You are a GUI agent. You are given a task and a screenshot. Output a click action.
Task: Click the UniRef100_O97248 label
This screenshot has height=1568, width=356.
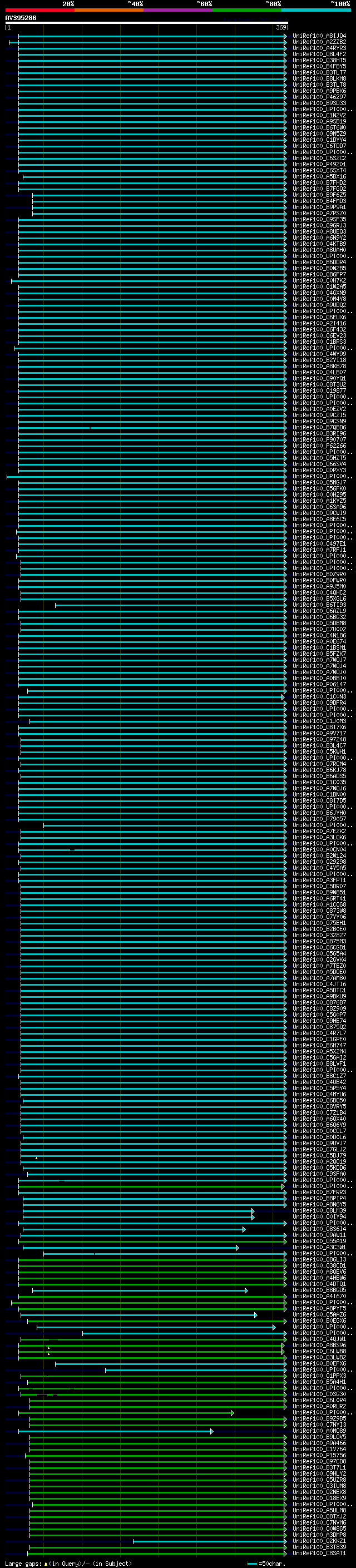(x=319, y=740)
